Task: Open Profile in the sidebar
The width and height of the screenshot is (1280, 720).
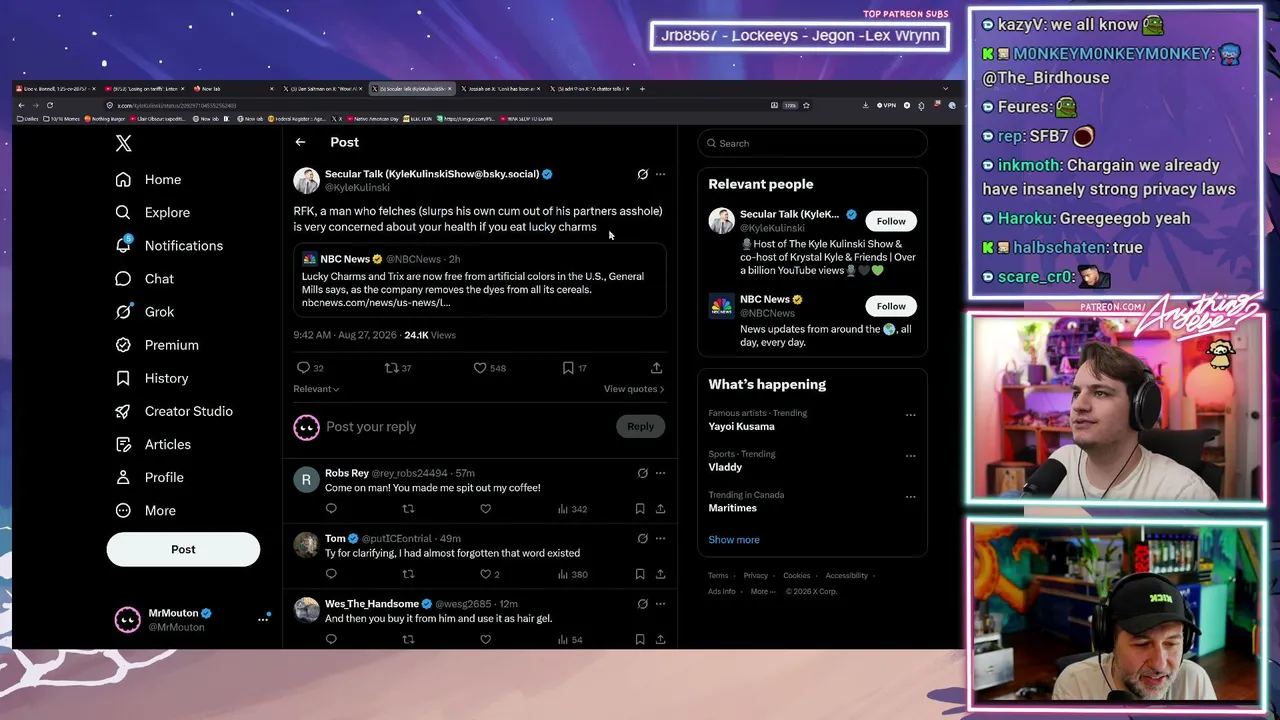Action: pos(149,477)
